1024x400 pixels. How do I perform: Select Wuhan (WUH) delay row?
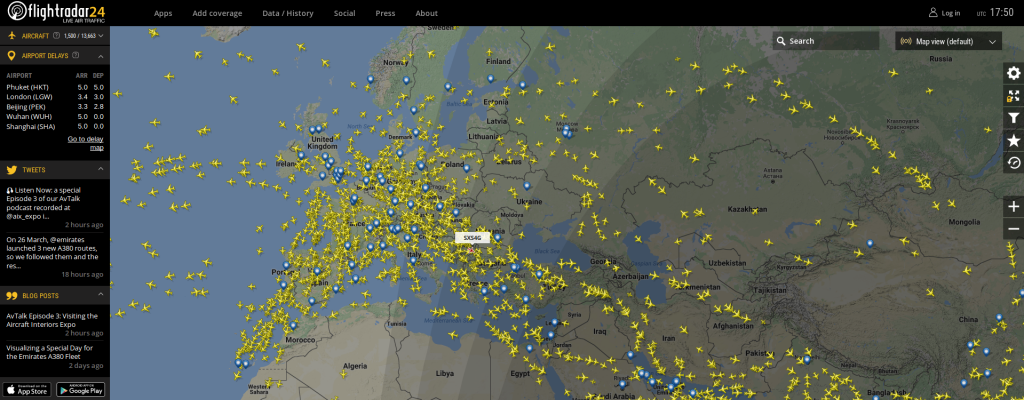click(x=55, y=116)
